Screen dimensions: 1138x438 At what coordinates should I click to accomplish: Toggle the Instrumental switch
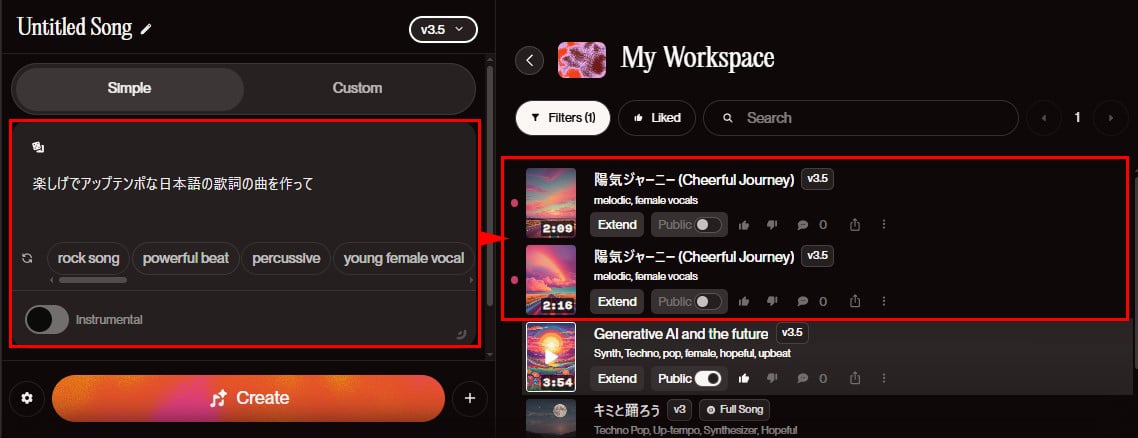[x=46, y=320]
